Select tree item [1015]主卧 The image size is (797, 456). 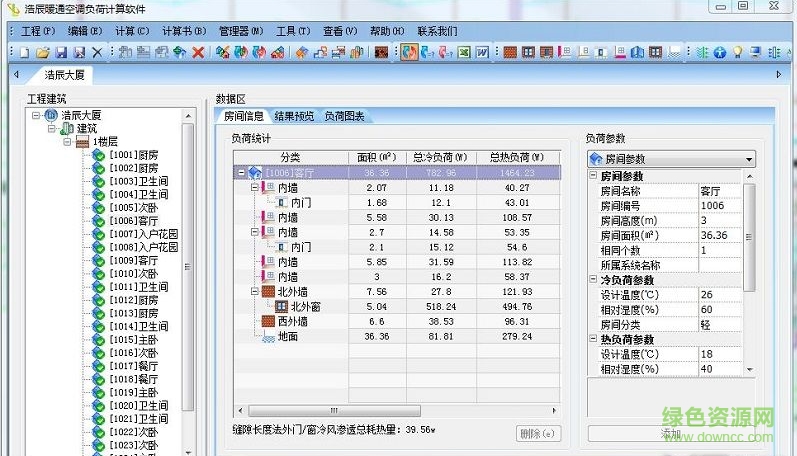[x=133, y=340]
